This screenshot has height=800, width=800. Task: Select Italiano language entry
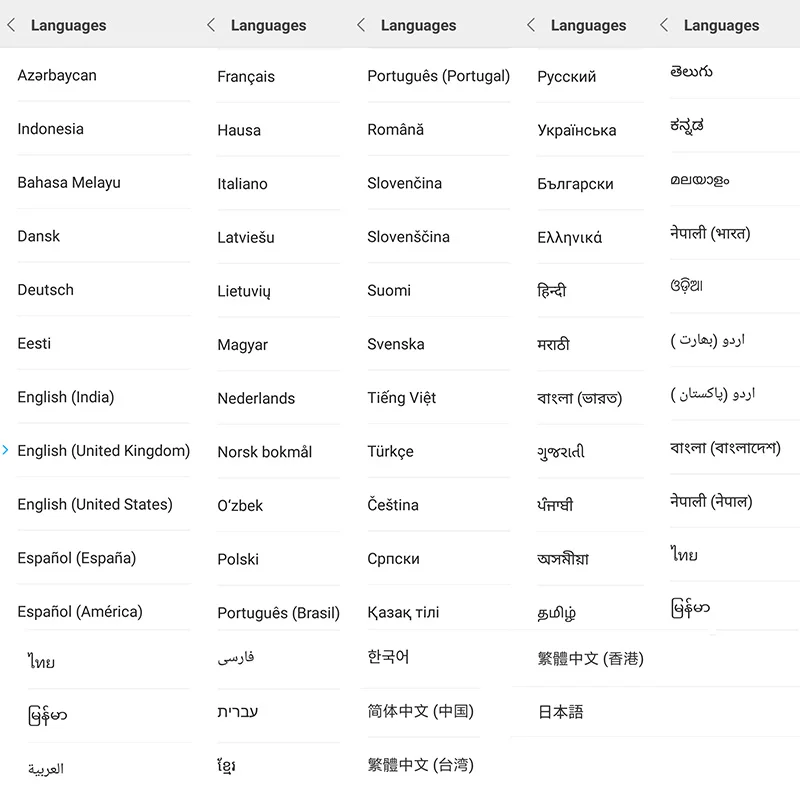click(243, 184)
